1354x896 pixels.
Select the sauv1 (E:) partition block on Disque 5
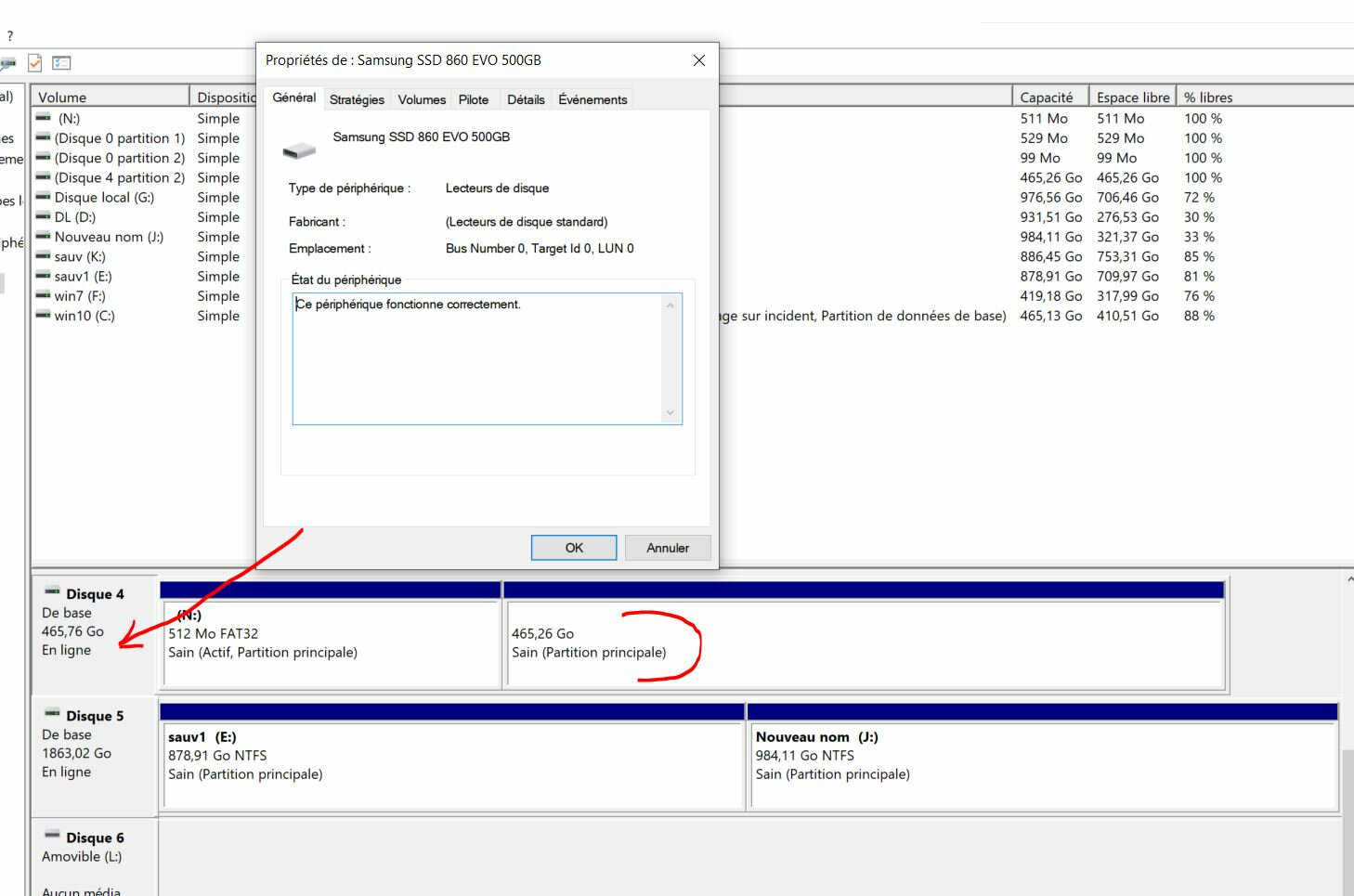[452, 766]
